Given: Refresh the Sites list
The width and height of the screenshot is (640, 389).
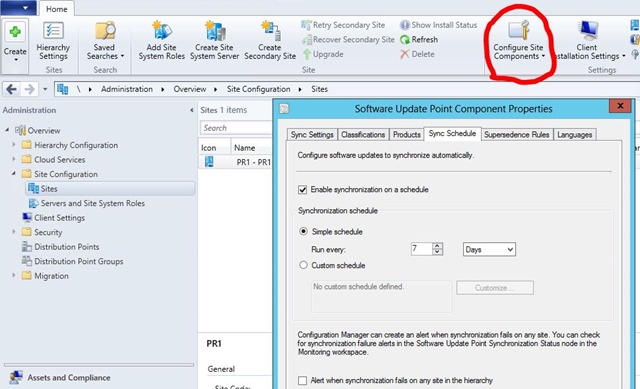Looking at the screenshot, I should click(x=419, y=40).
